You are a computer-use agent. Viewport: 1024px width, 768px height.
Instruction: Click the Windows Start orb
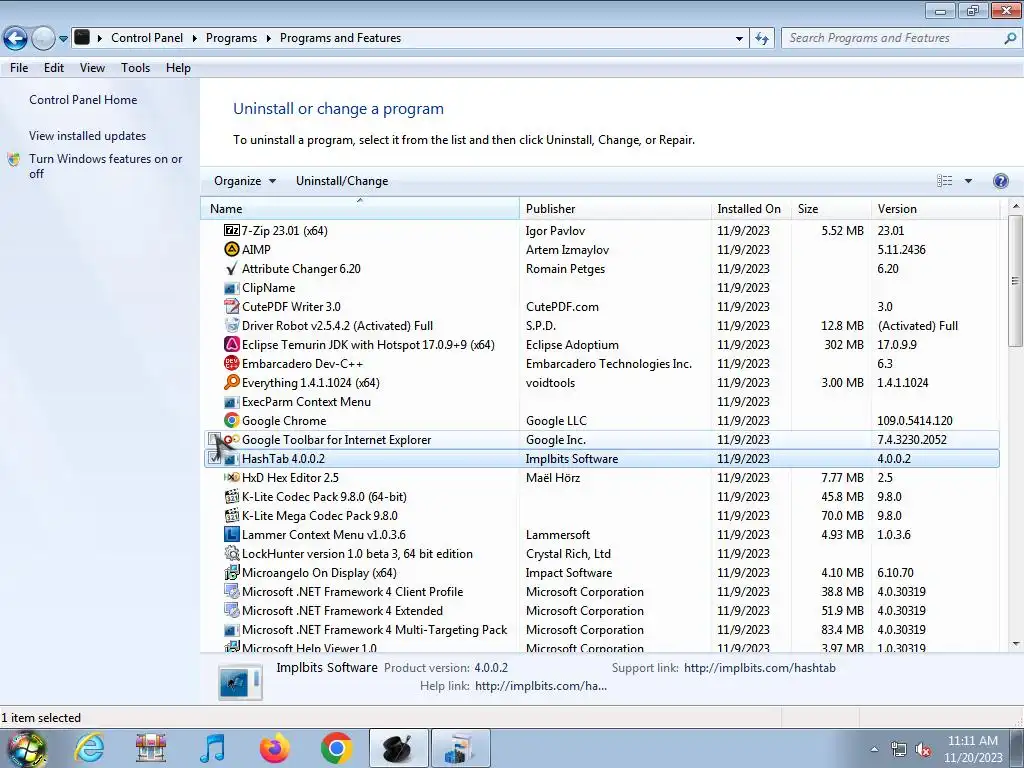tap(27, 748)
